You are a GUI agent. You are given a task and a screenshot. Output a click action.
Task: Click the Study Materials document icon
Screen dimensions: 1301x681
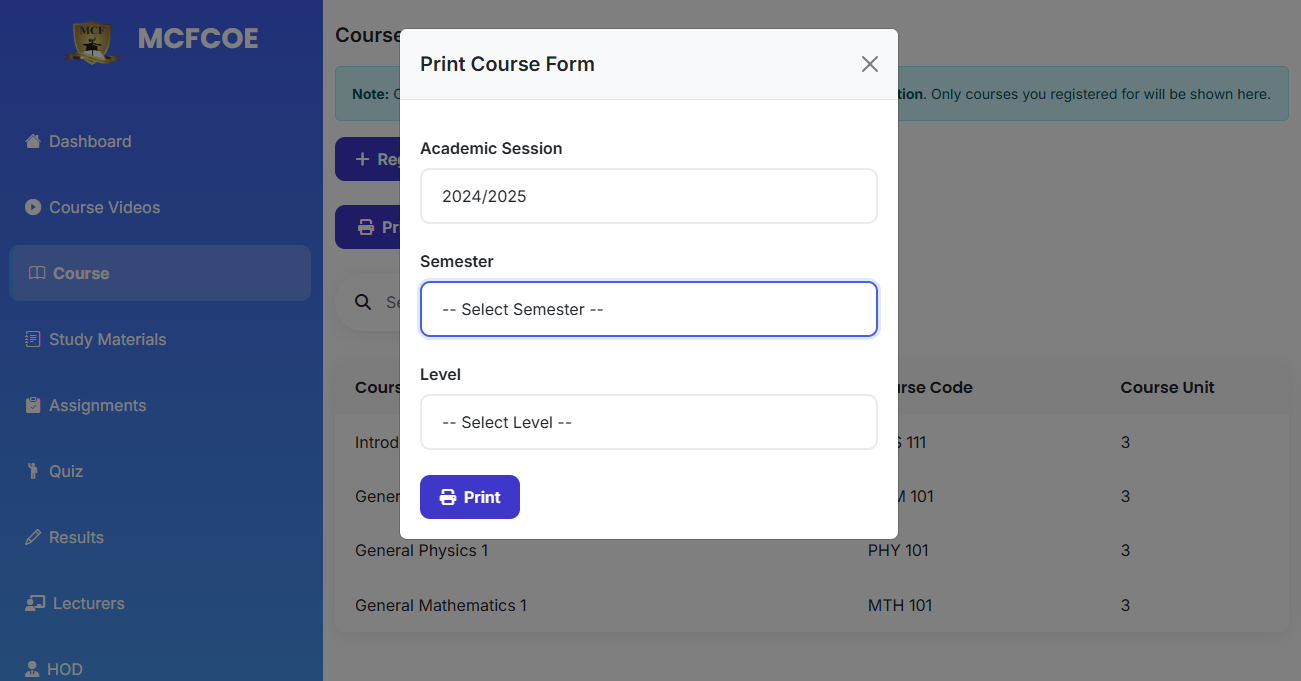(x=32, y=339)
